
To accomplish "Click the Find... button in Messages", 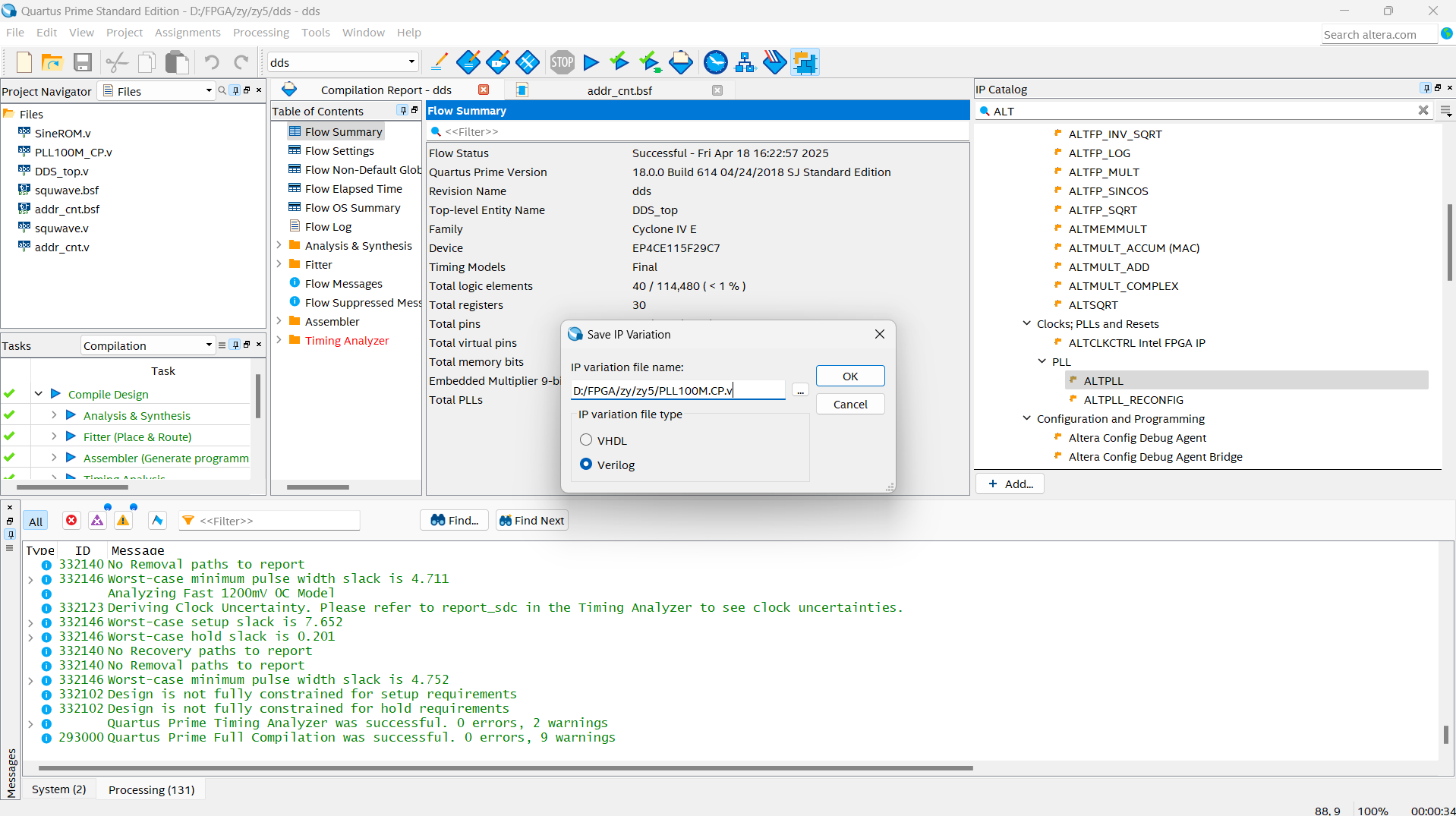I will click(454, 521).
